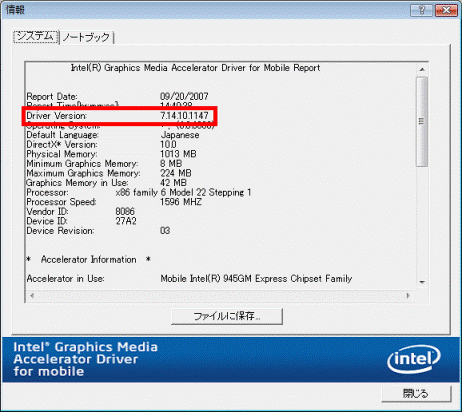The image size is (462, 412).
Task: Click the Accelerator in Use label
Action: coord(65,279)
